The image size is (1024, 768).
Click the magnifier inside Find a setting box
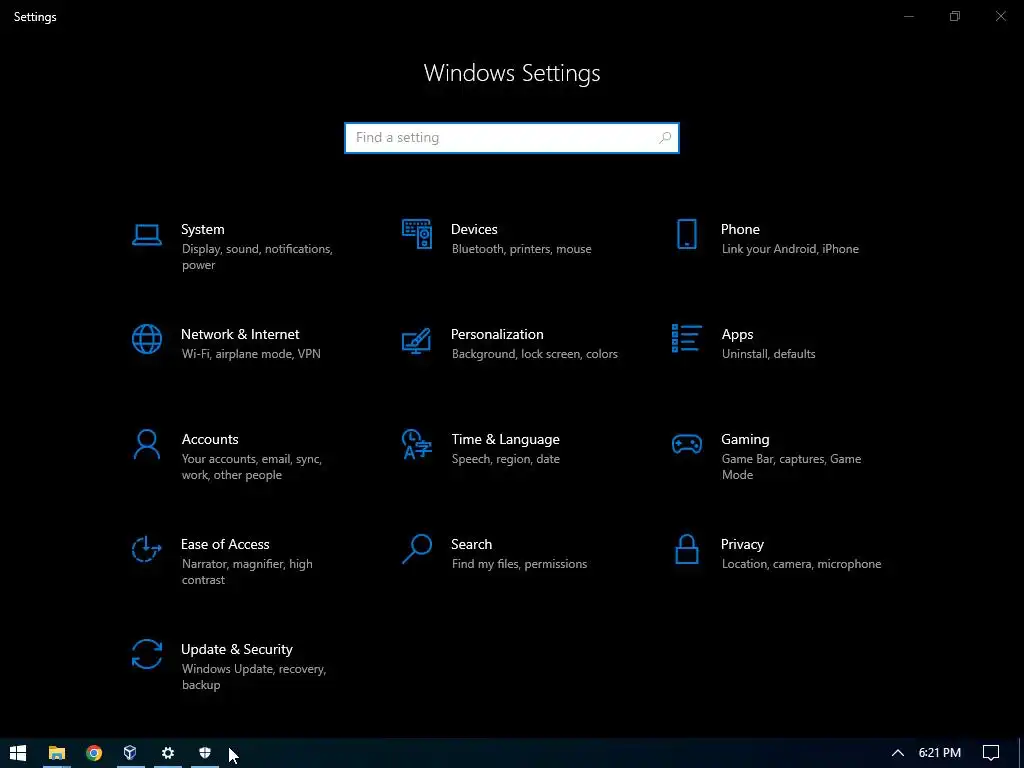[665, 138]
